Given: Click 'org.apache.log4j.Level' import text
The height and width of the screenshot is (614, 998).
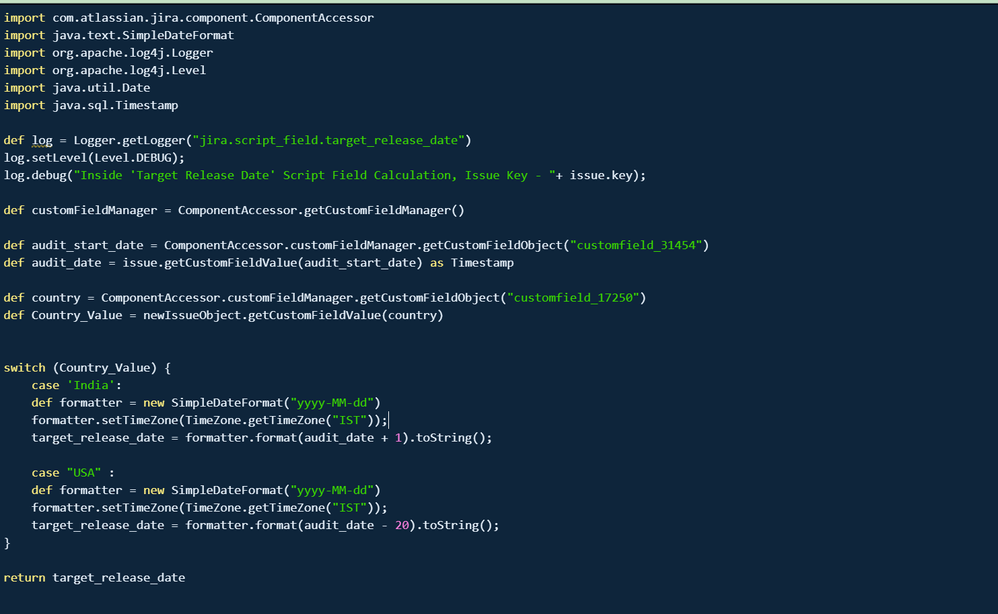Looking at the screenshot, I should click(129, 70).
